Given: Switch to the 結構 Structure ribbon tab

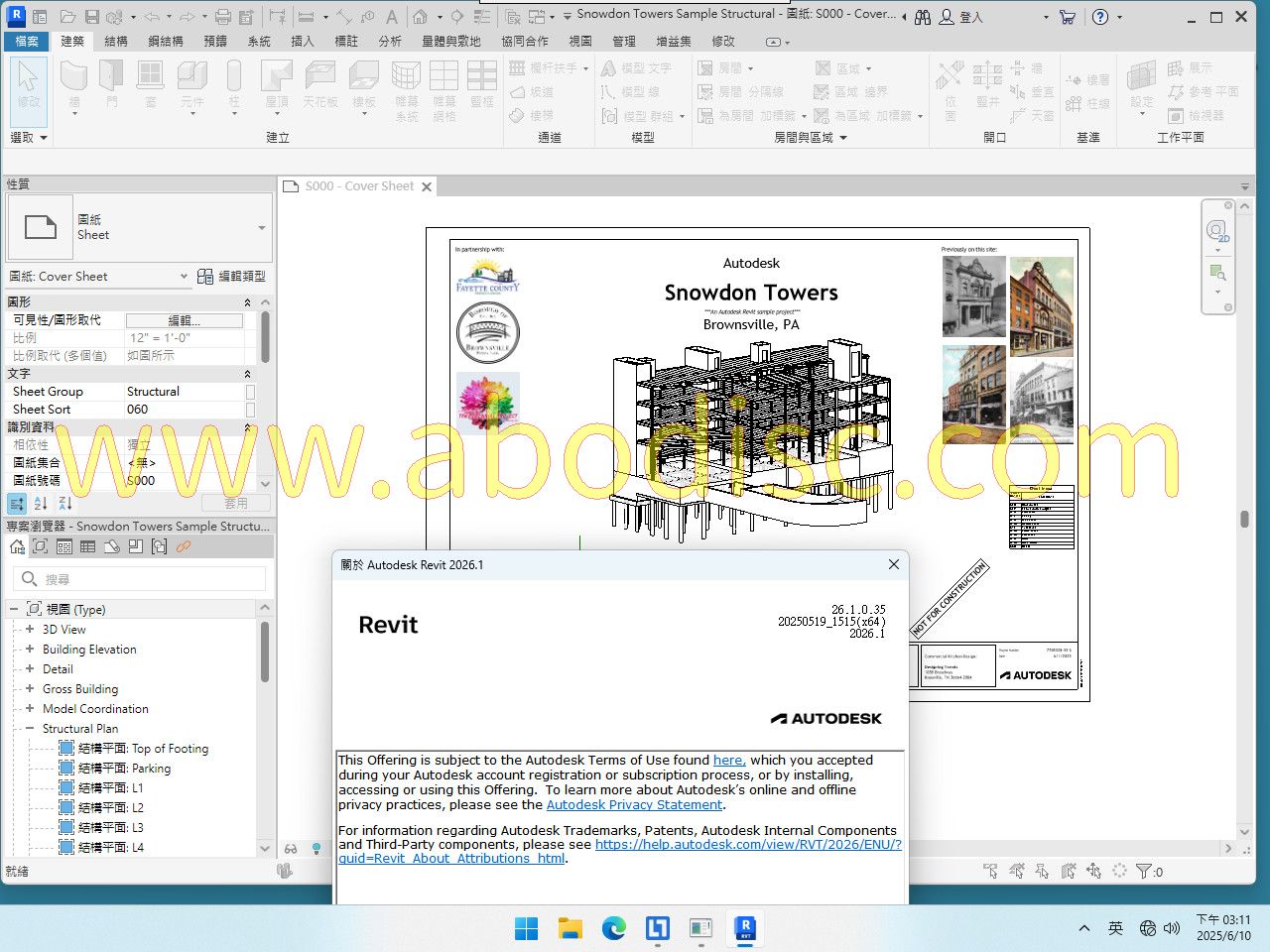Looking at the screenshot, I should (116, 41).
